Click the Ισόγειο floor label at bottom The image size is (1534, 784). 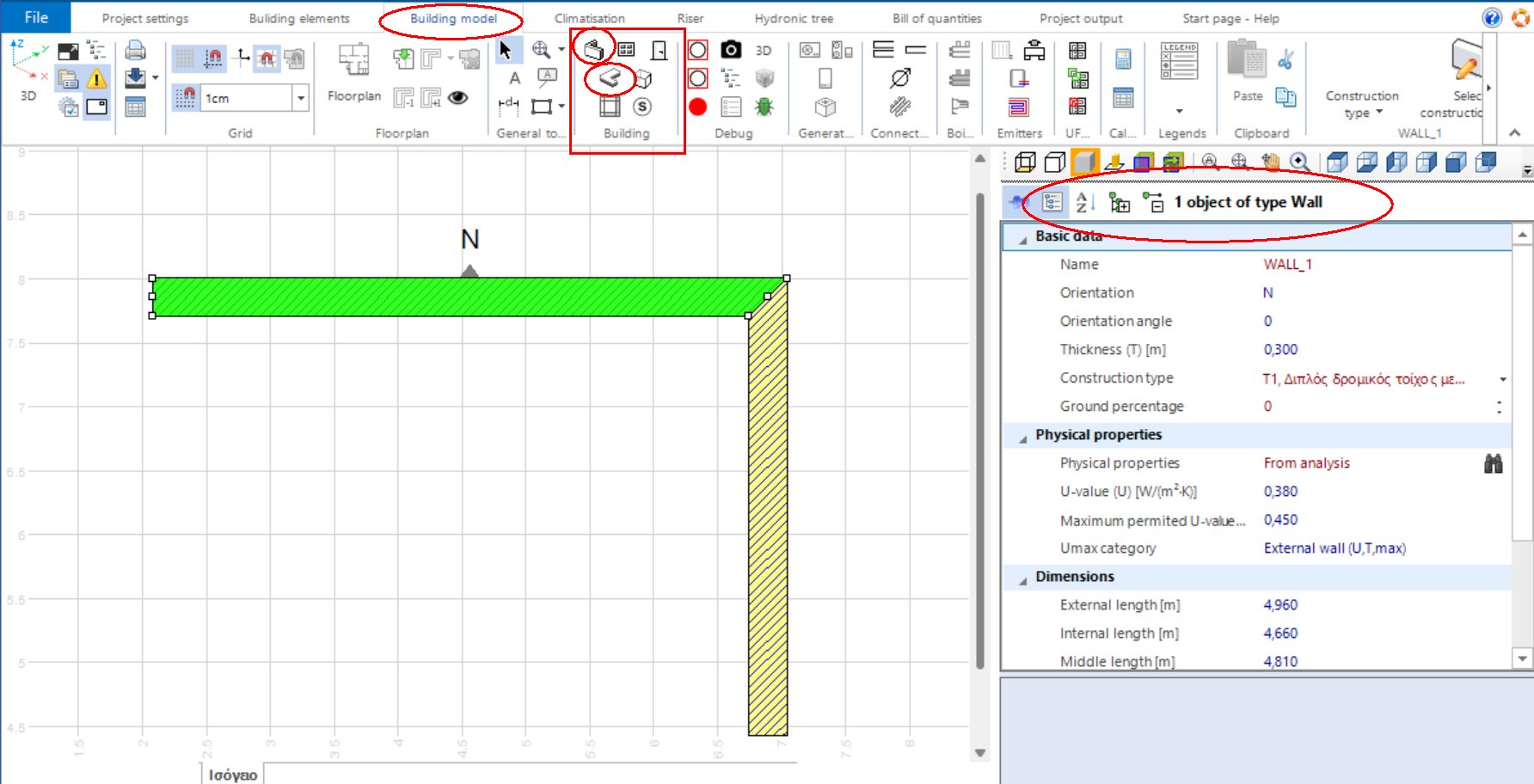coord(233,774)
